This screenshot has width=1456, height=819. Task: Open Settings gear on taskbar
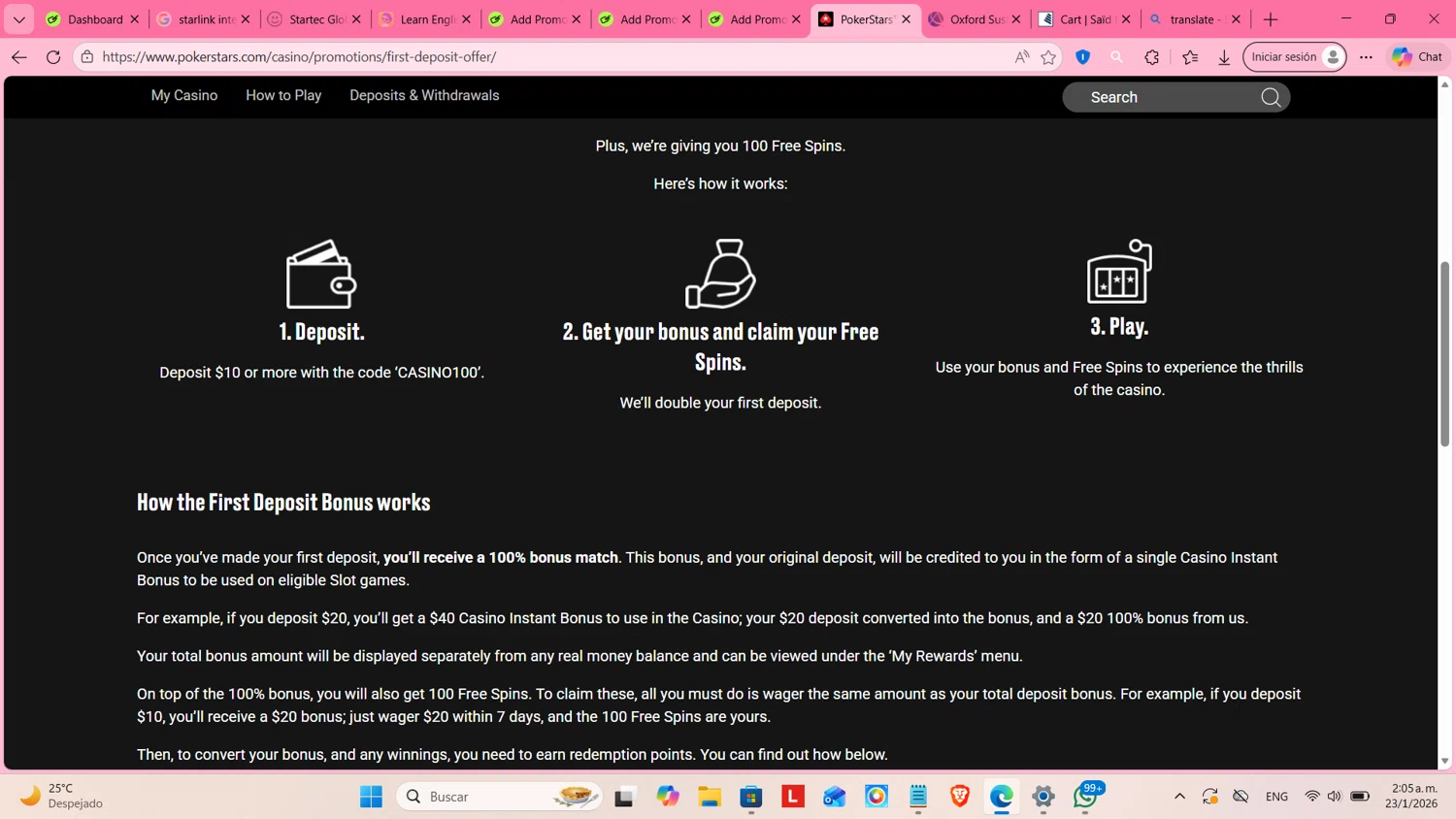point(1043,797)
